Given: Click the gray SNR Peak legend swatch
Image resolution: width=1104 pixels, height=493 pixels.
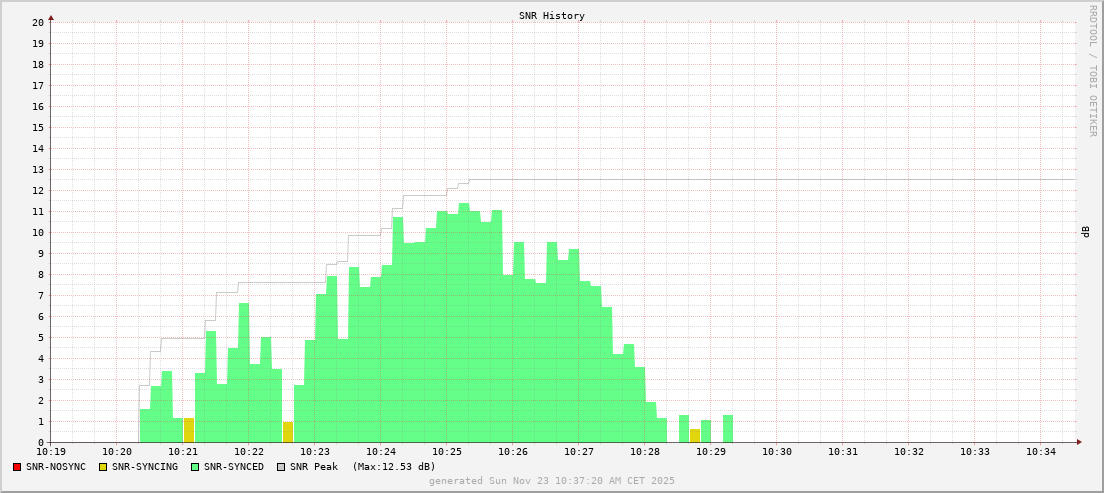Looking at the screenshot, I should click(281, 467).
